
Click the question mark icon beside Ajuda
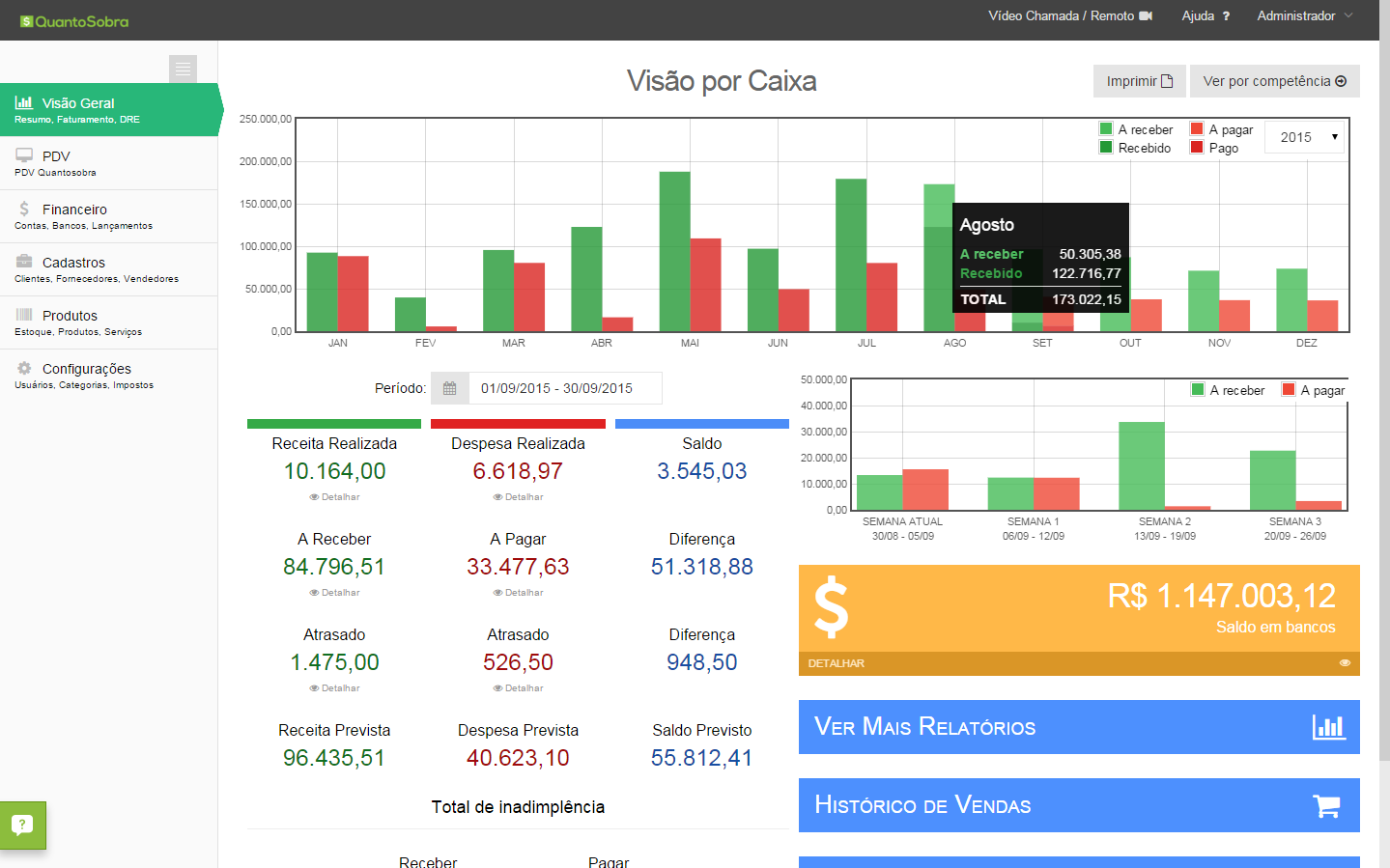tap(1226, 16)
